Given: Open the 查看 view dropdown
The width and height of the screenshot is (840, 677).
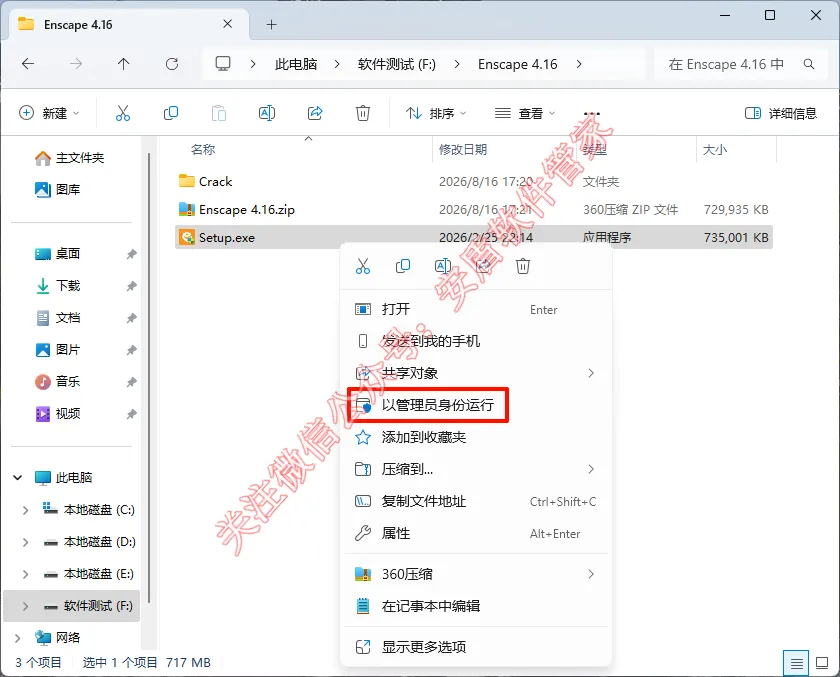Looking at the screenshot, I should 524,113.
